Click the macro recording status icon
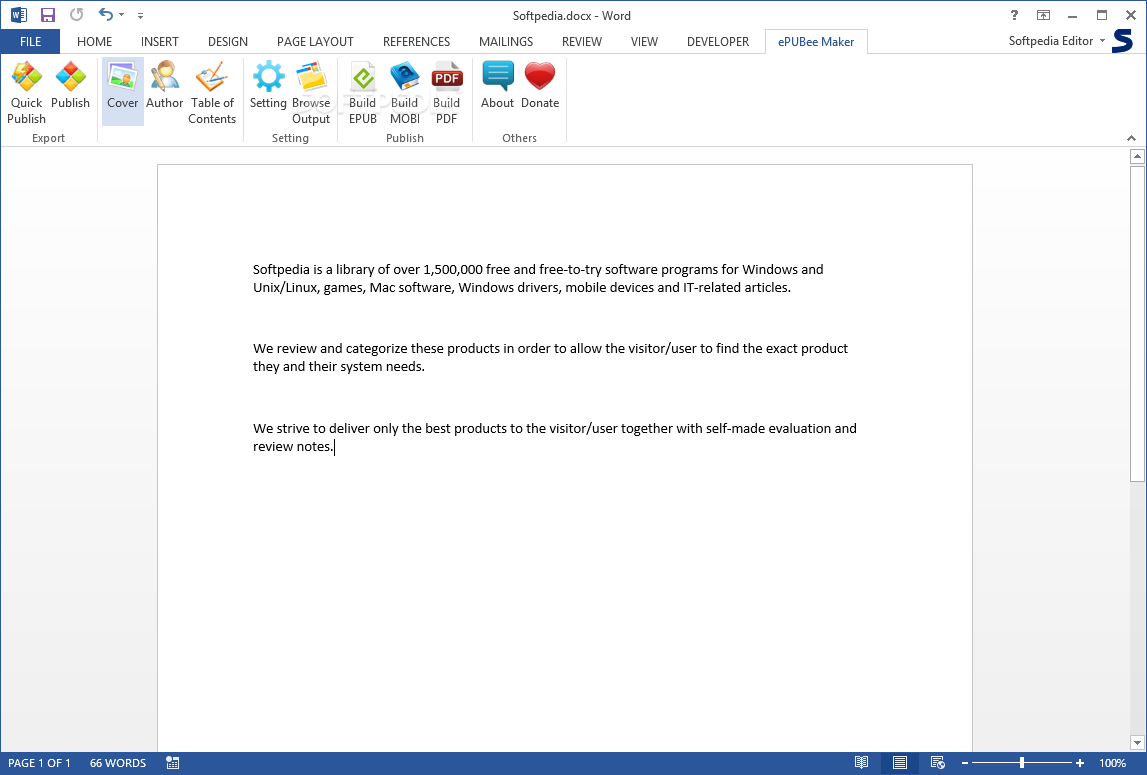The image size is (1147, 775). tap(173, 763)
